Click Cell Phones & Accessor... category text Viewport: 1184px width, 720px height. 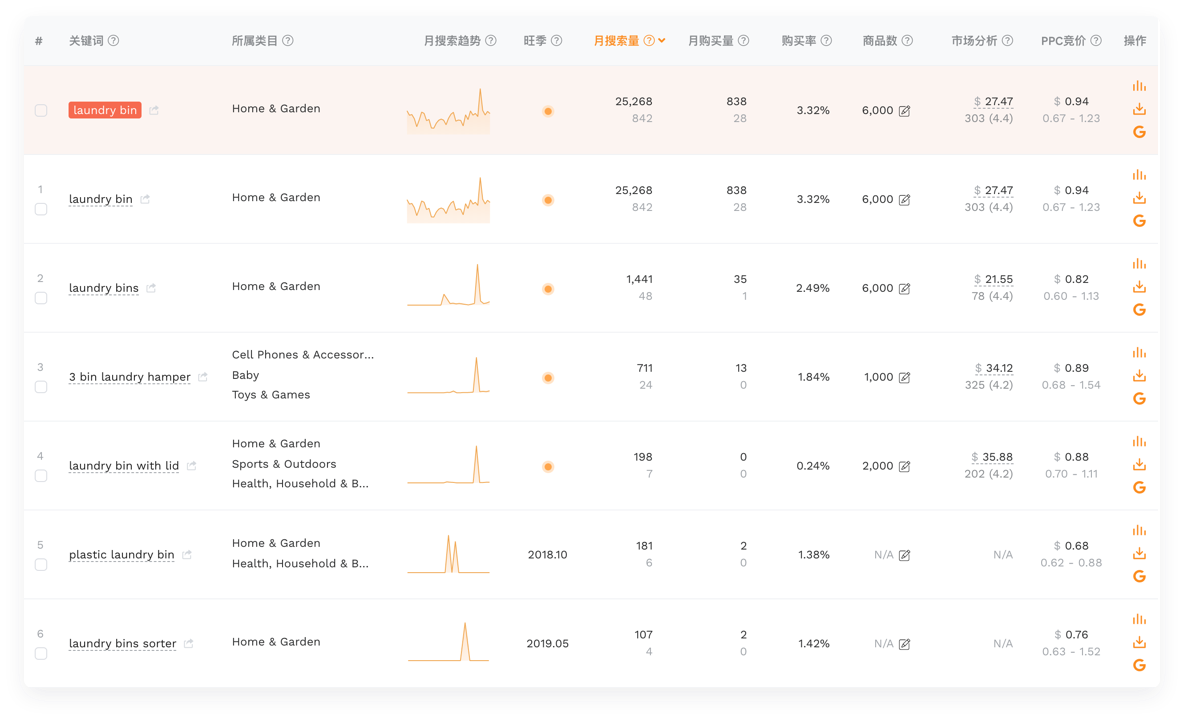click(303, 355)
